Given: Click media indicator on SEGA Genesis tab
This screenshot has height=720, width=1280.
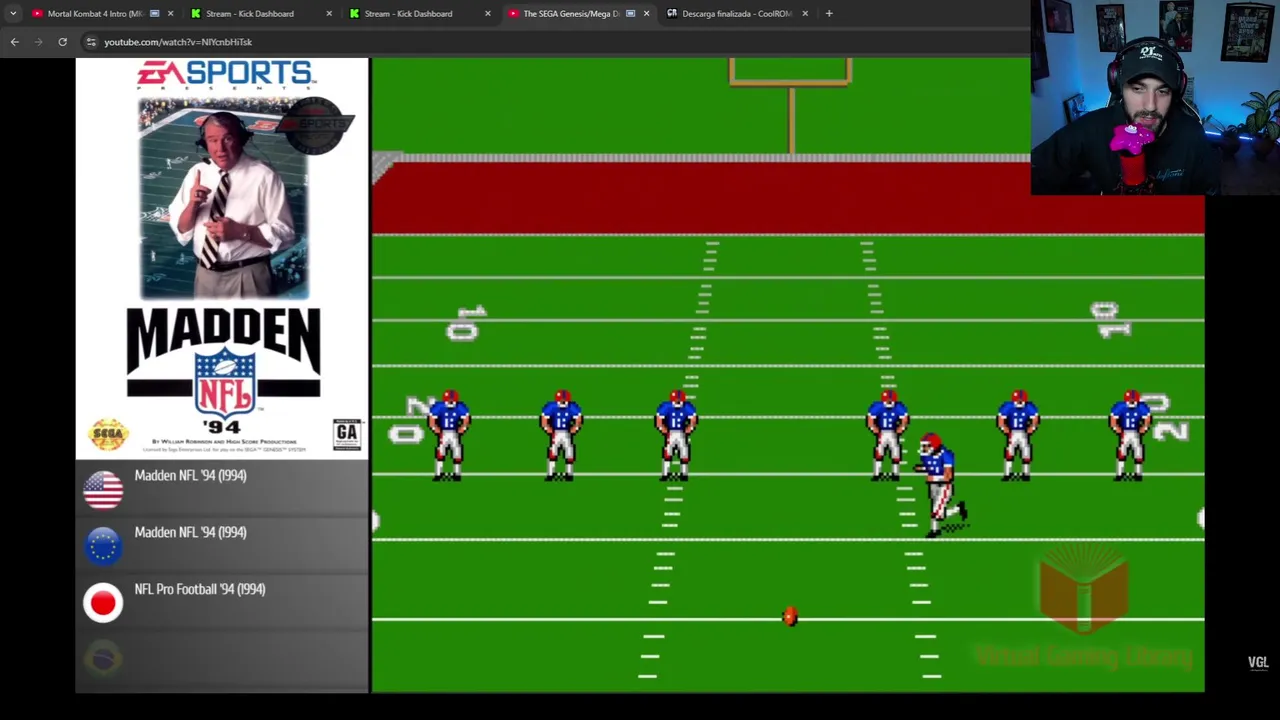Looking at the screenshot, I should pyautogui.click(x=630, y=14).
